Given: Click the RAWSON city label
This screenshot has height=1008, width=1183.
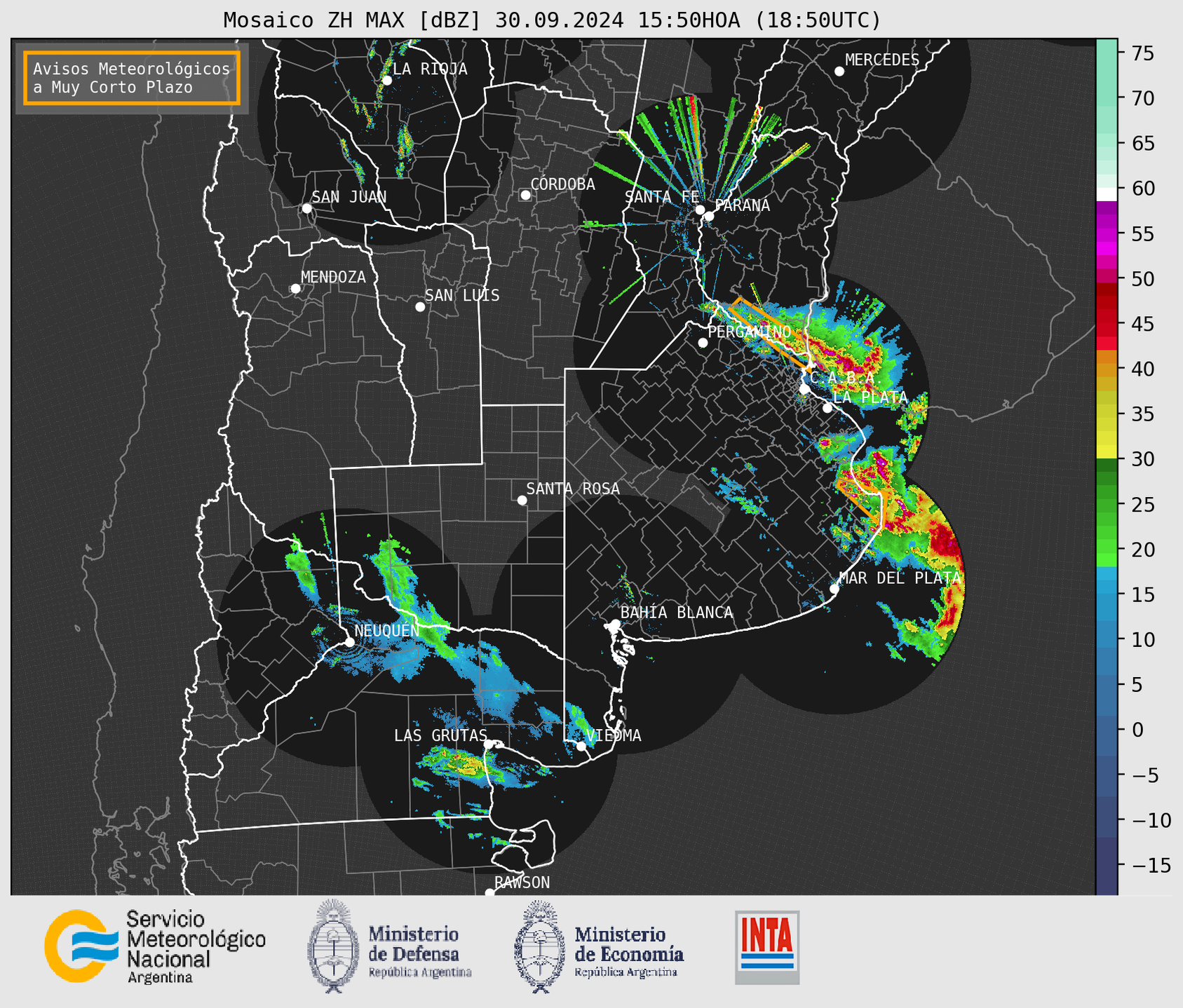Looking at the screenshot, I should 522,883.
